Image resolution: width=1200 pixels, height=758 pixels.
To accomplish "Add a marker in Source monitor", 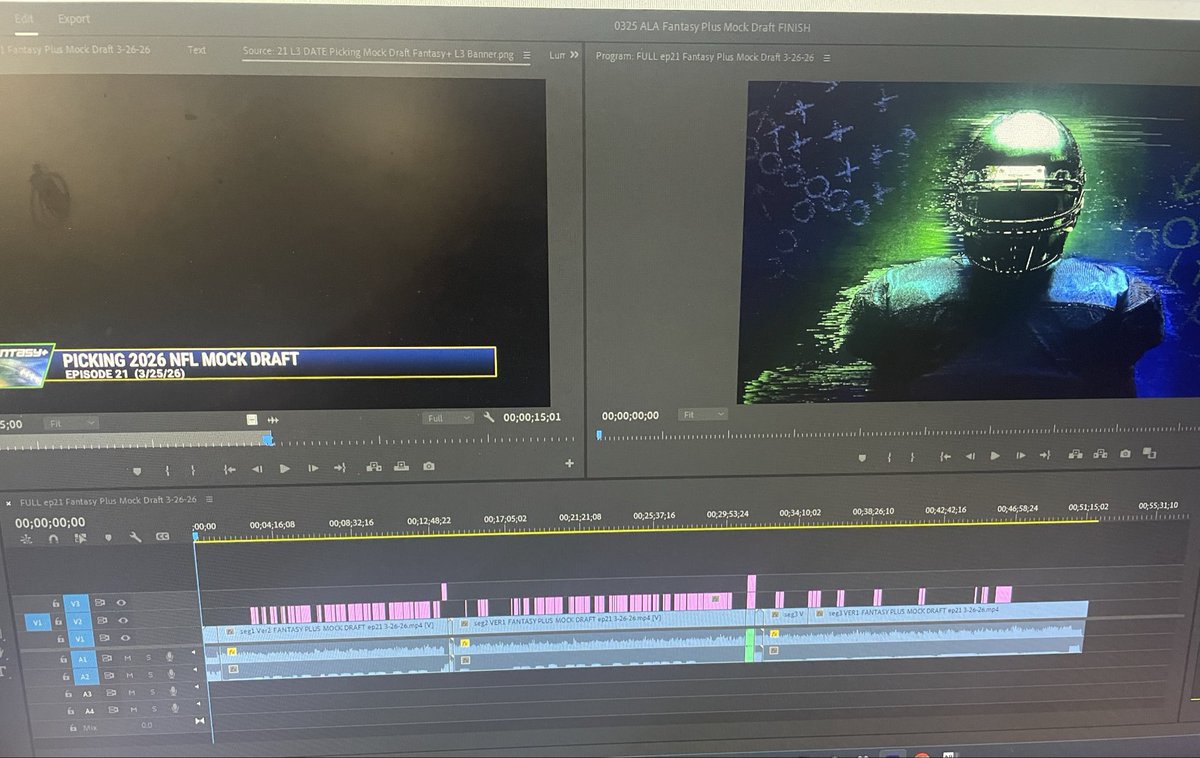I will coord(138,470).
